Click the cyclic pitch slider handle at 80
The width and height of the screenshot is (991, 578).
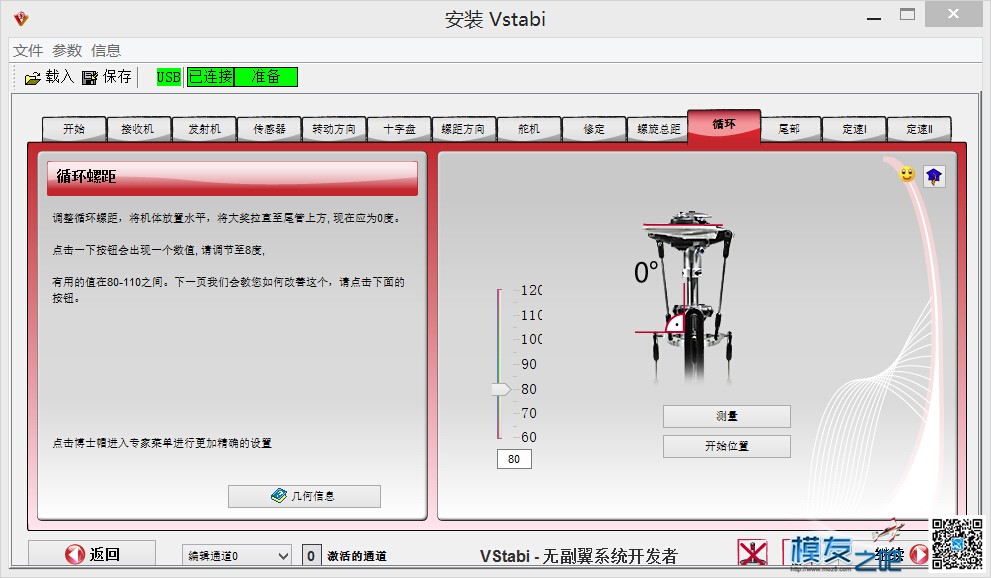(x=501, y=389)
